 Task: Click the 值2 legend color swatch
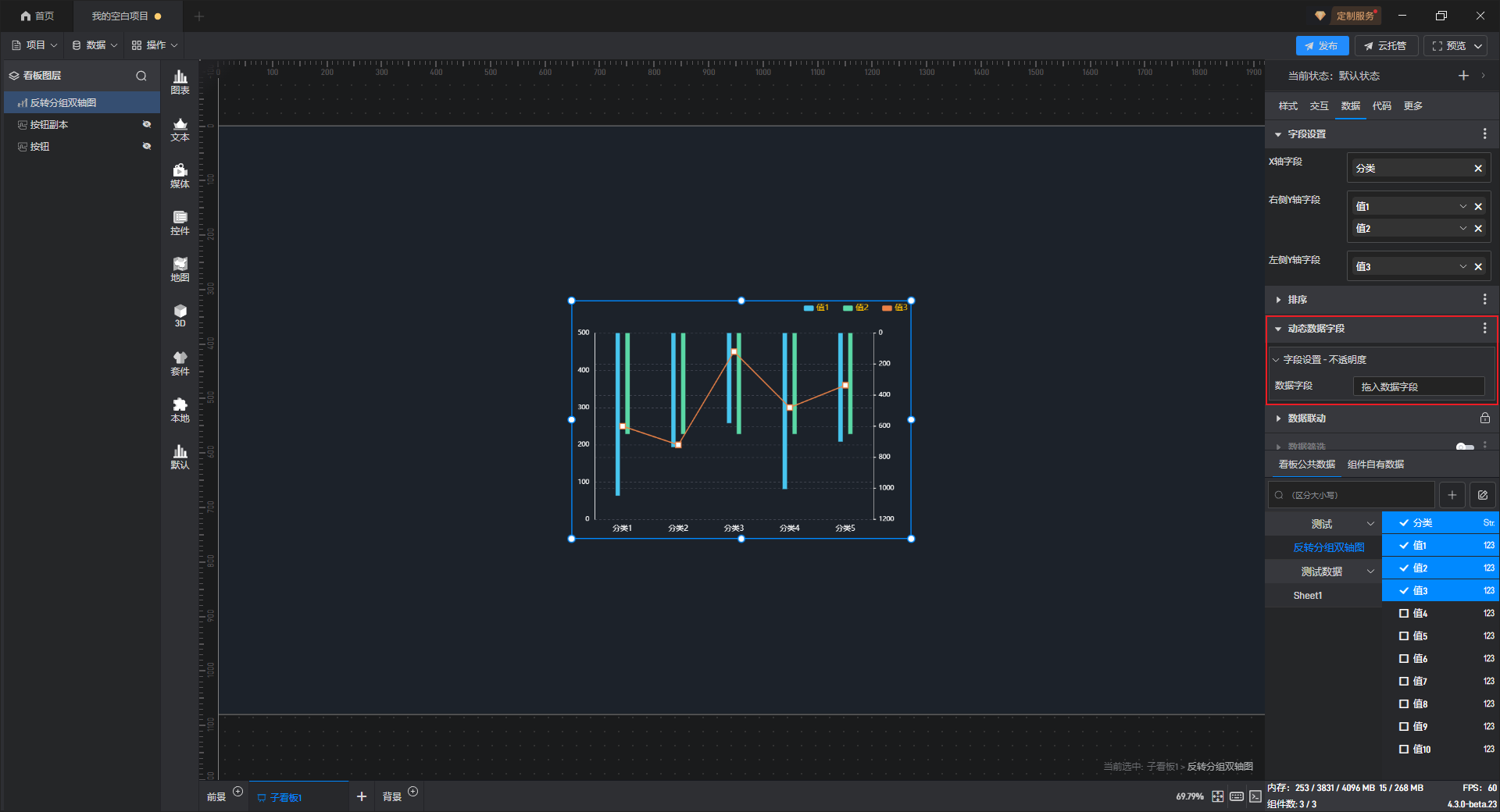tap(848, 308)
